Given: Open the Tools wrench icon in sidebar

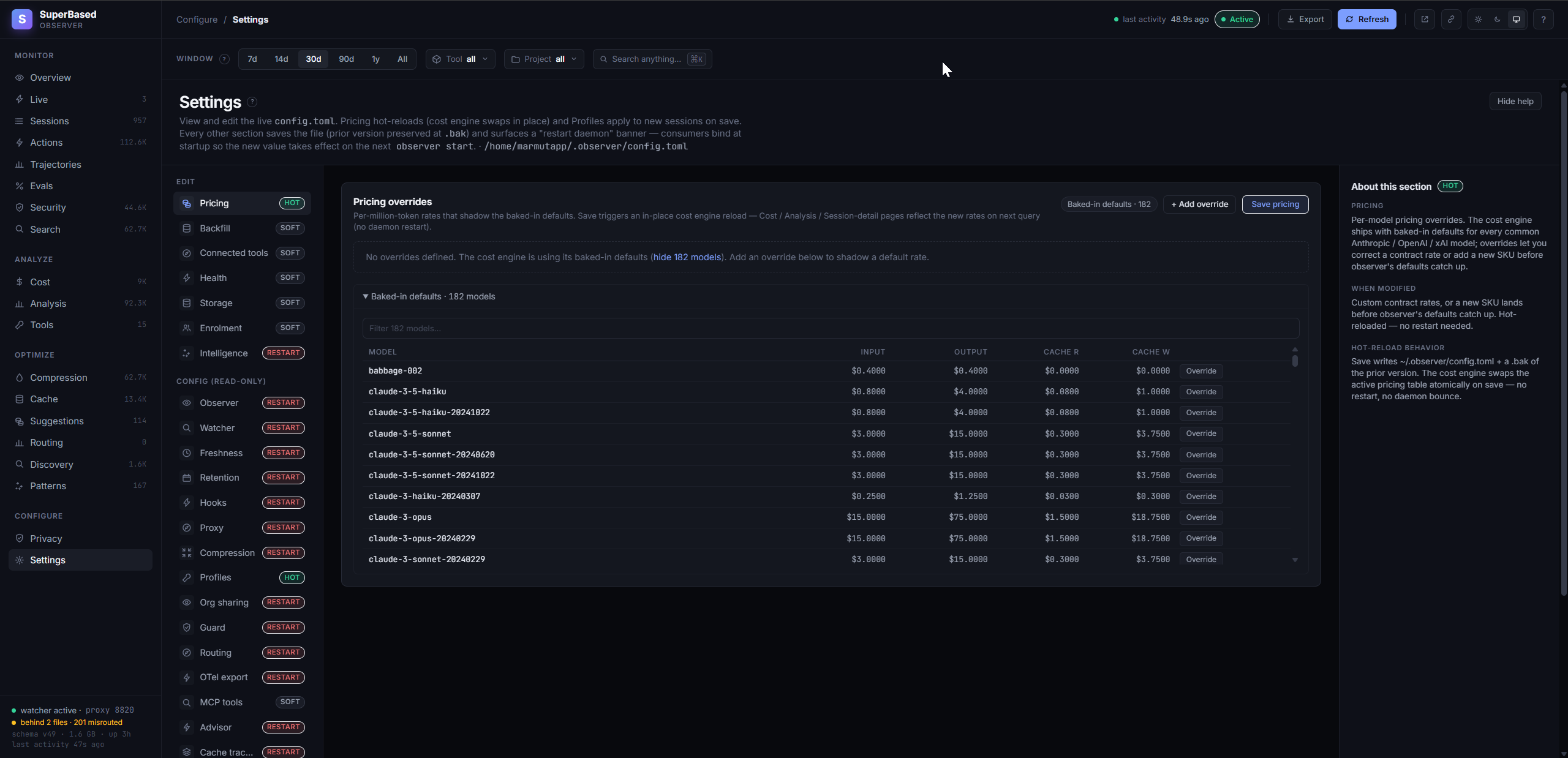Looking at the screenshot, I should [20, 325].
